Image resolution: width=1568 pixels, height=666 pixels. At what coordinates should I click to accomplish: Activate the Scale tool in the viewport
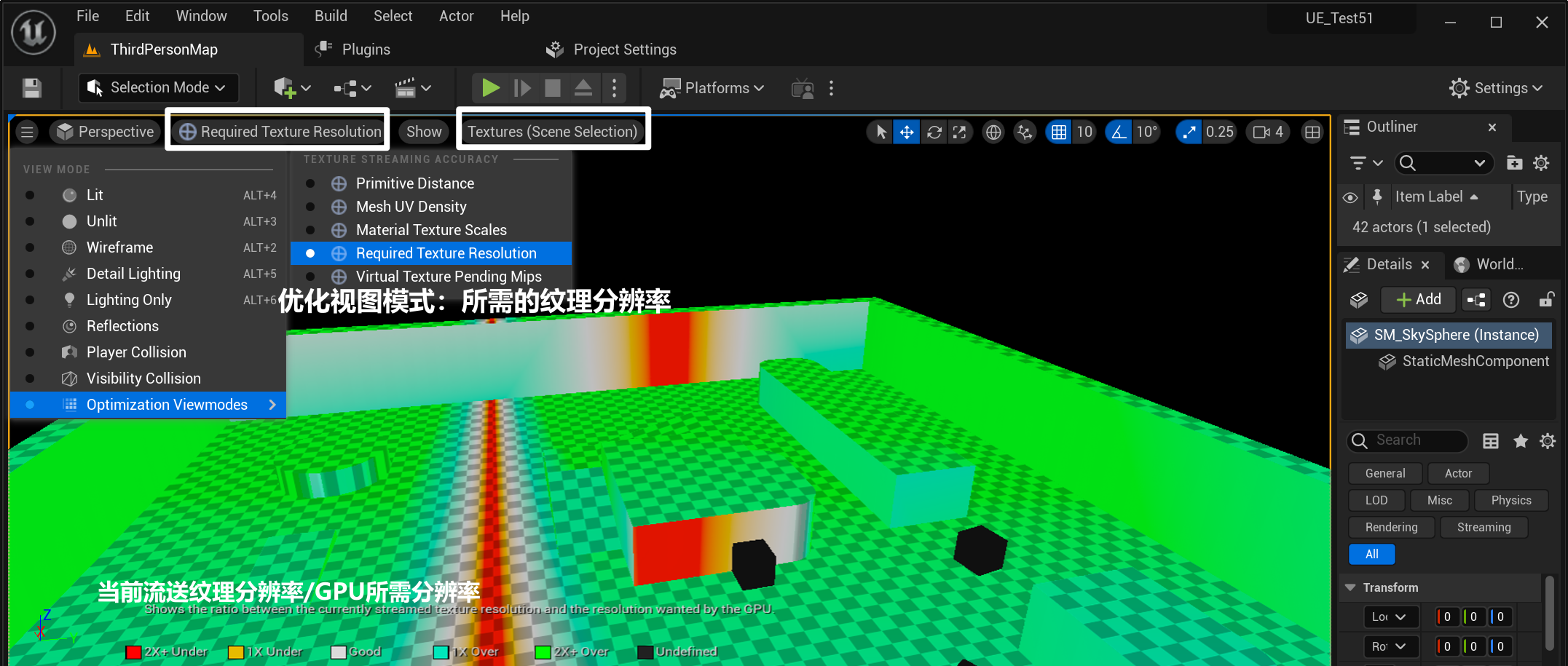960,132
